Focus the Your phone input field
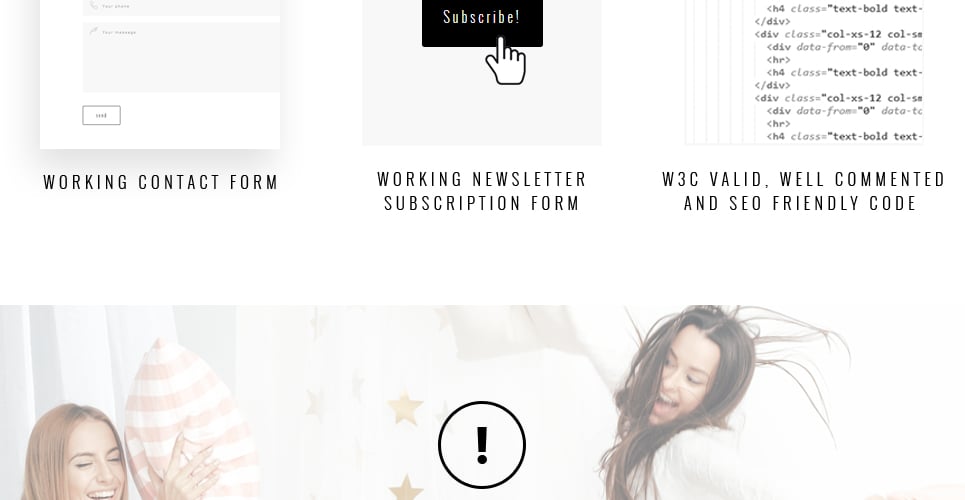 click(182, 7)
